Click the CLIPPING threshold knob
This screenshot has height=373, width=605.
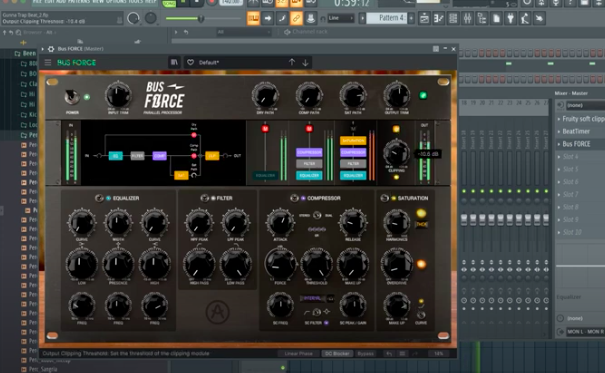coord(396,153)
